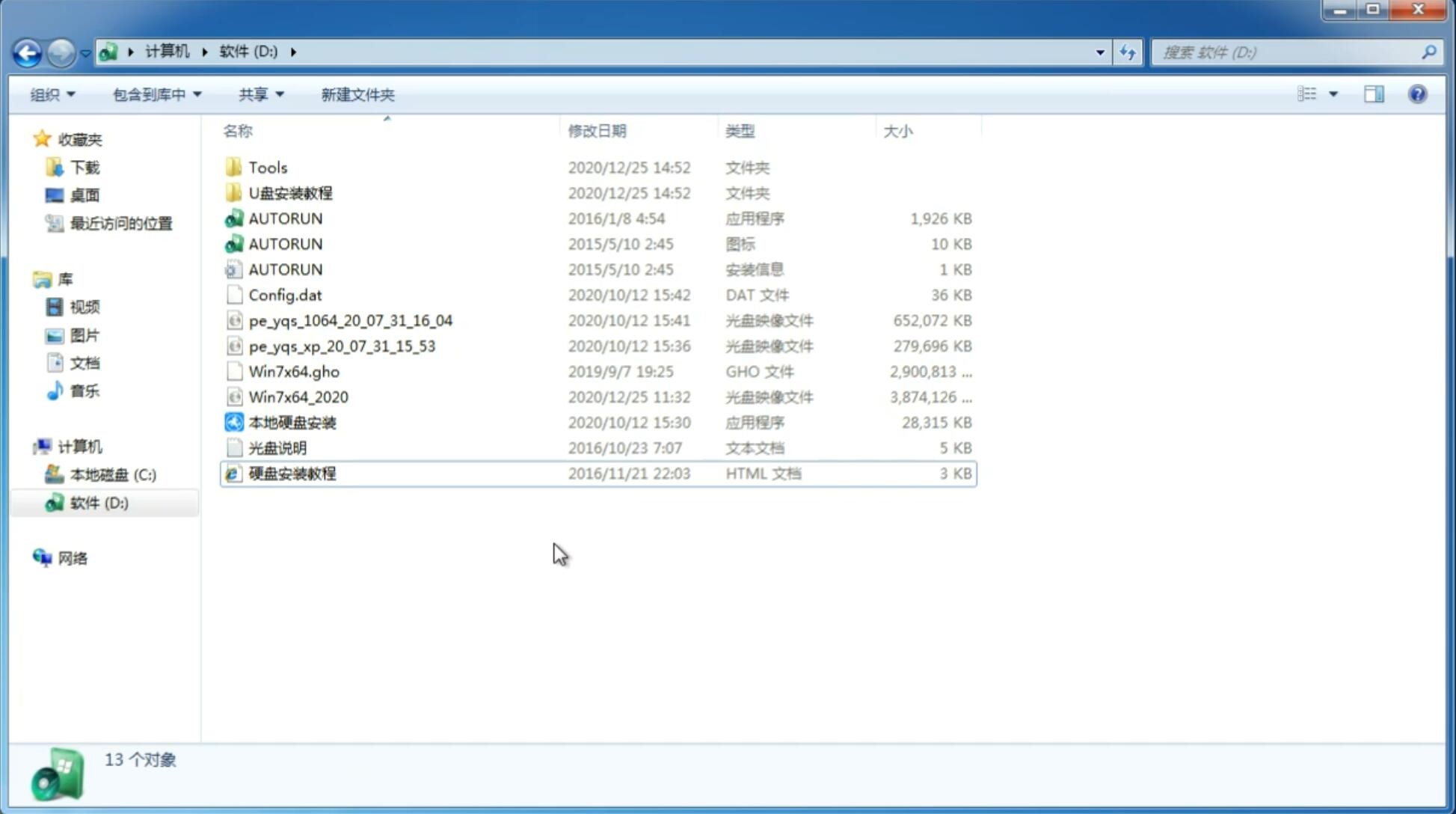Click the 新建文件夹 button

coord(357,94)
